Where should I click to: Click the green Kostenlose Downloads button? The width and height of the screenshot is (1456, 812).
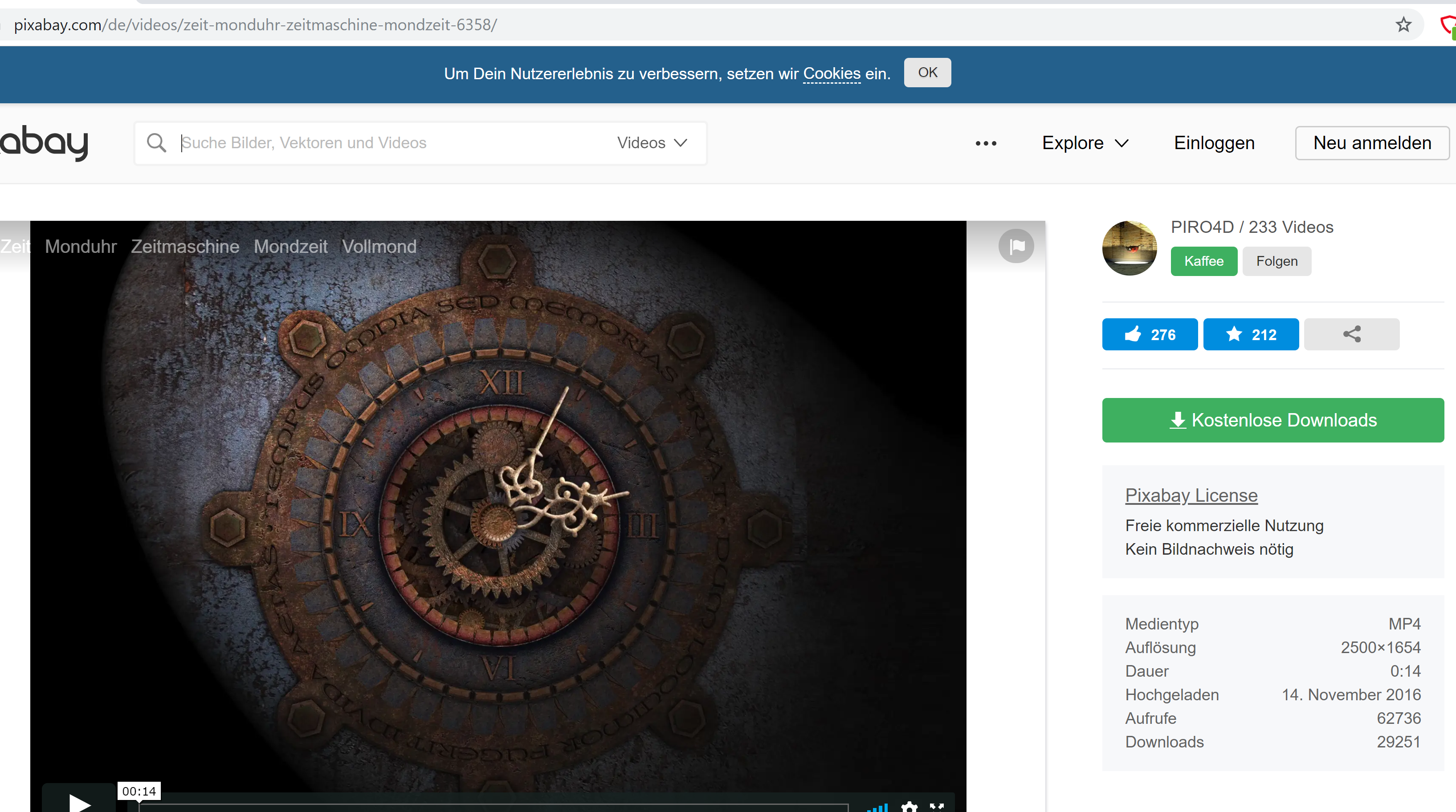[1272, 420]
